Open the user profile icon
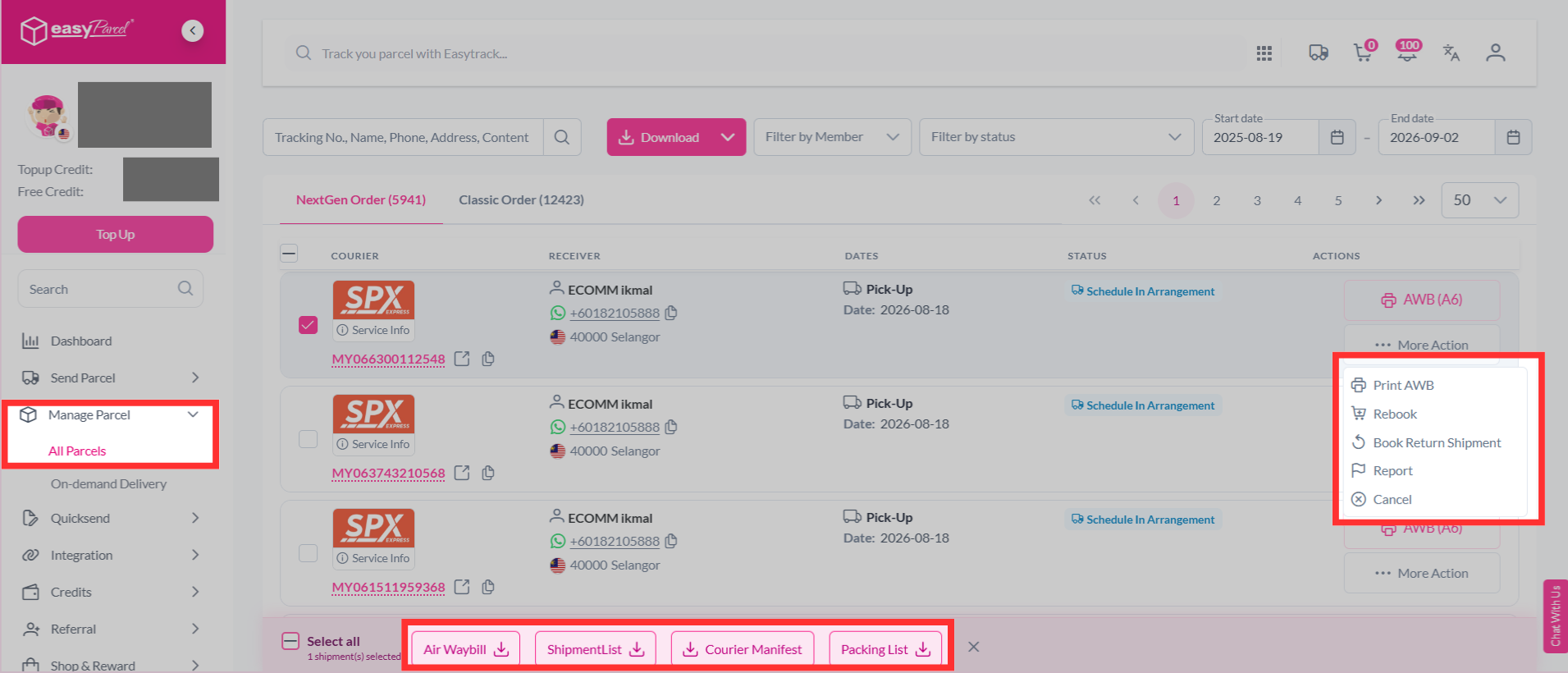 (x=1496, y=53)
